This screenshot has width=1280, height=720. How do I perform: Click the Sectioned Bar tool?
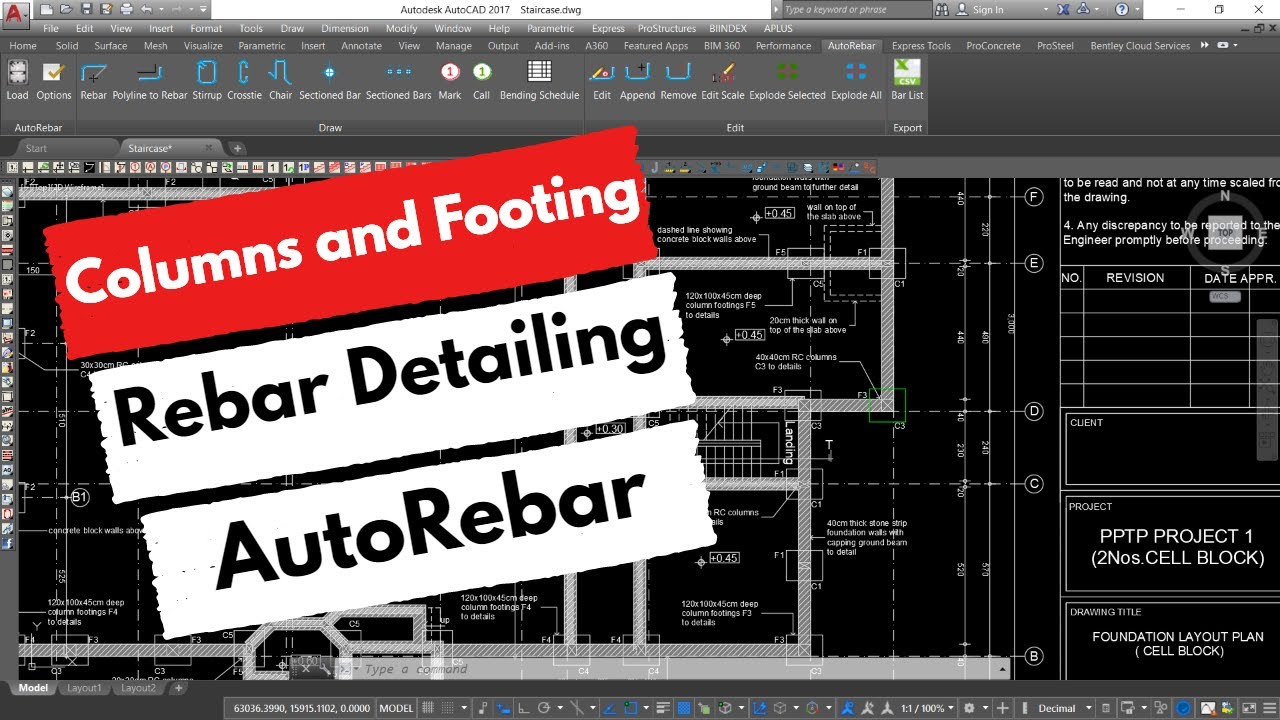(x=330, y=79)
